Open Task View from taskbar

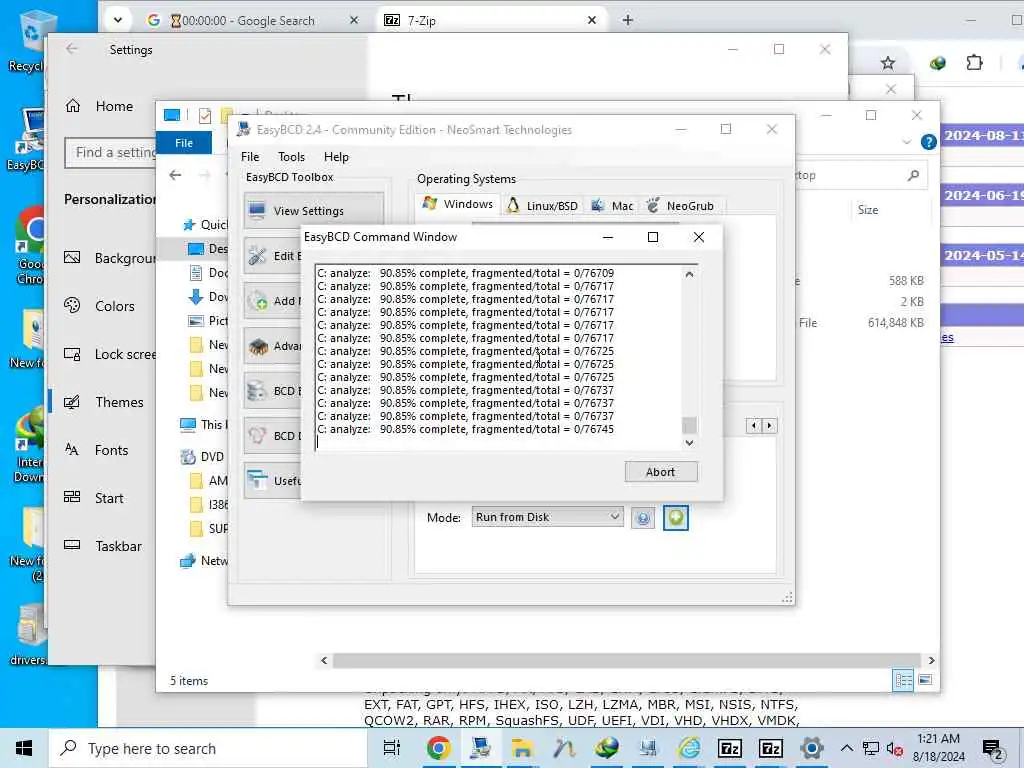[x=392, y=748]
